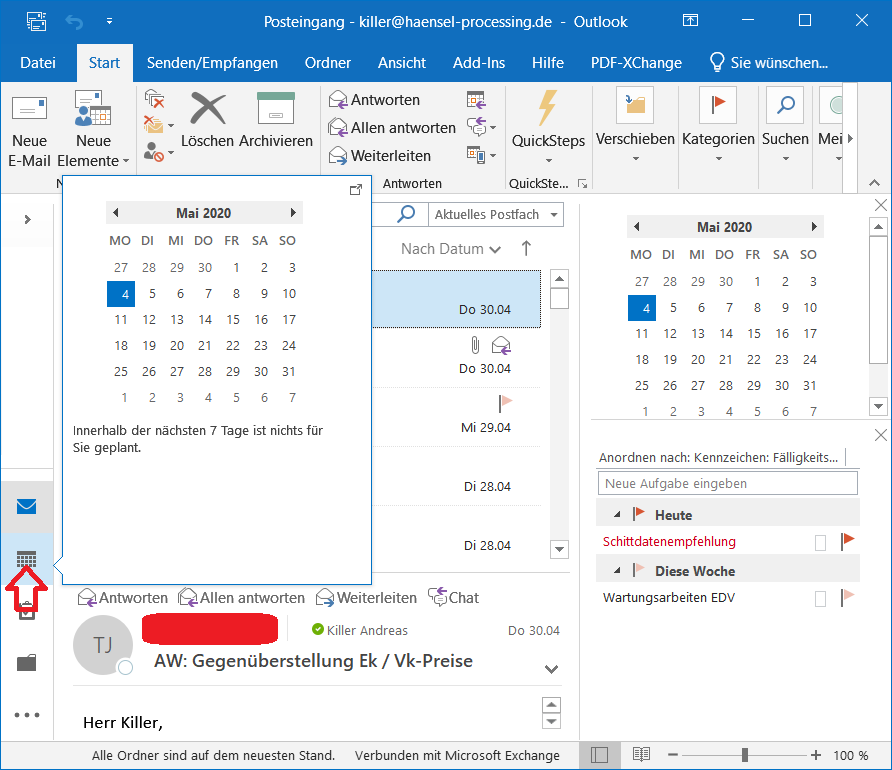Click the ignore conversation icon in the ribbon

154,100
